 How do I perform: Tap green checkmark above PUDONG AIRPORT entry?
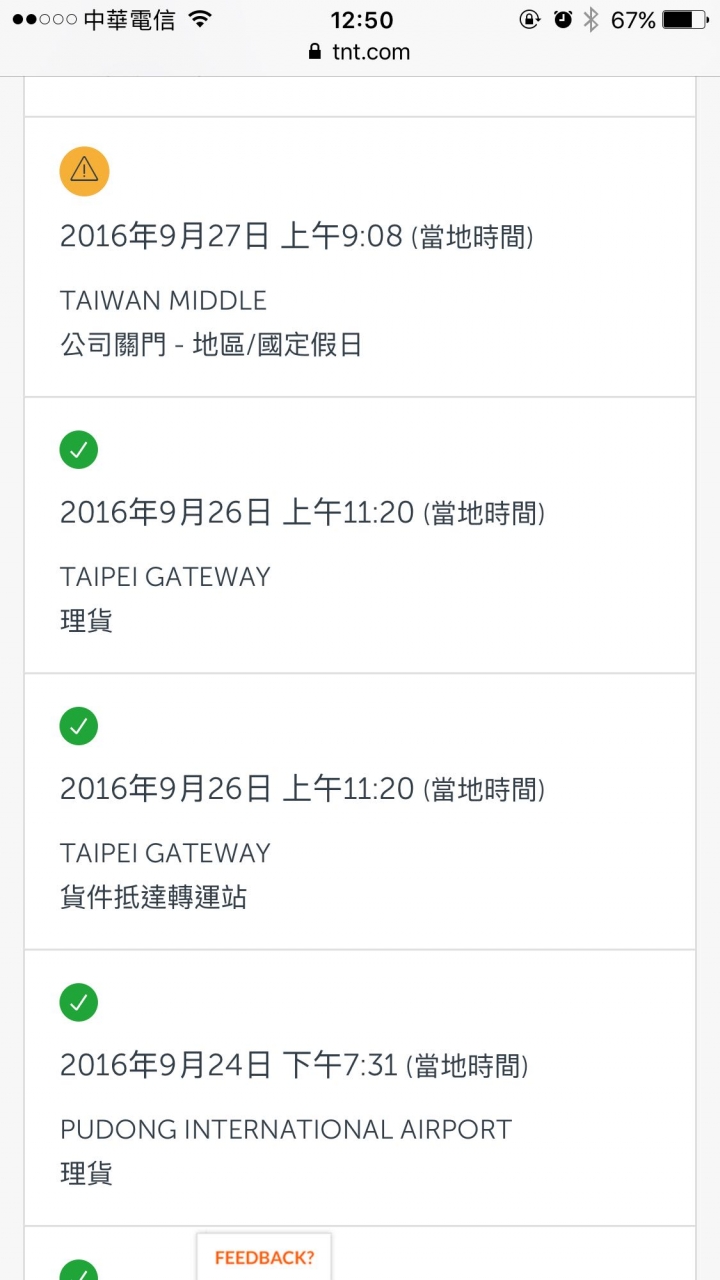[x=79, y=1001]
